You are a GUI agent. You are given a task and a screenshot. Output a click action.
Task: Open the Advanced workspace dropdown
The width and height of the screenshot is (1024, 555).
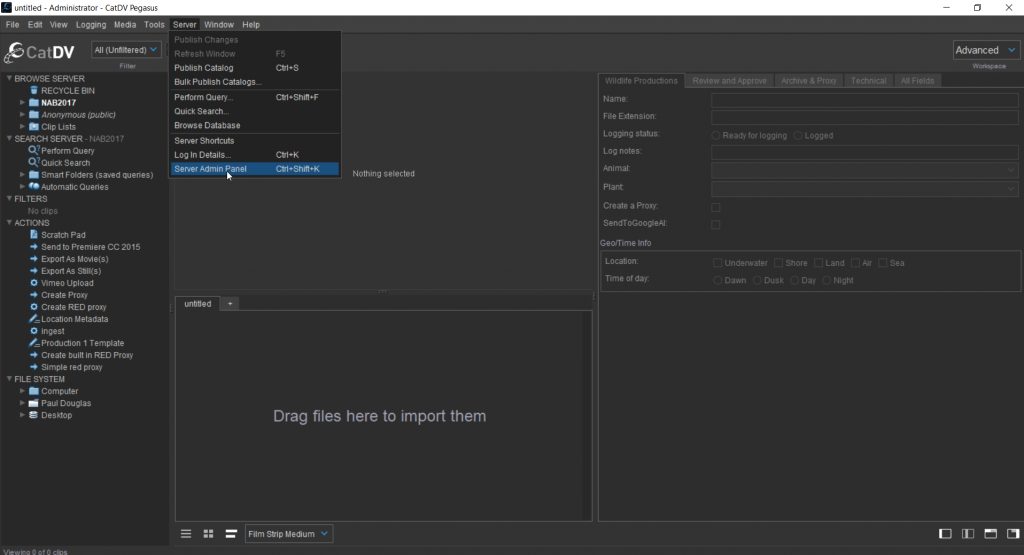[985, 50]
